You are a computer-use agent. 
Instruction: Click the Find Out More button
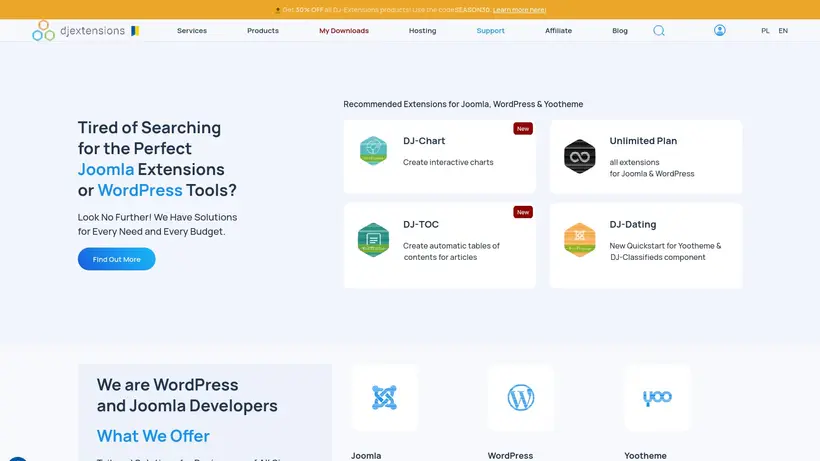117,259
